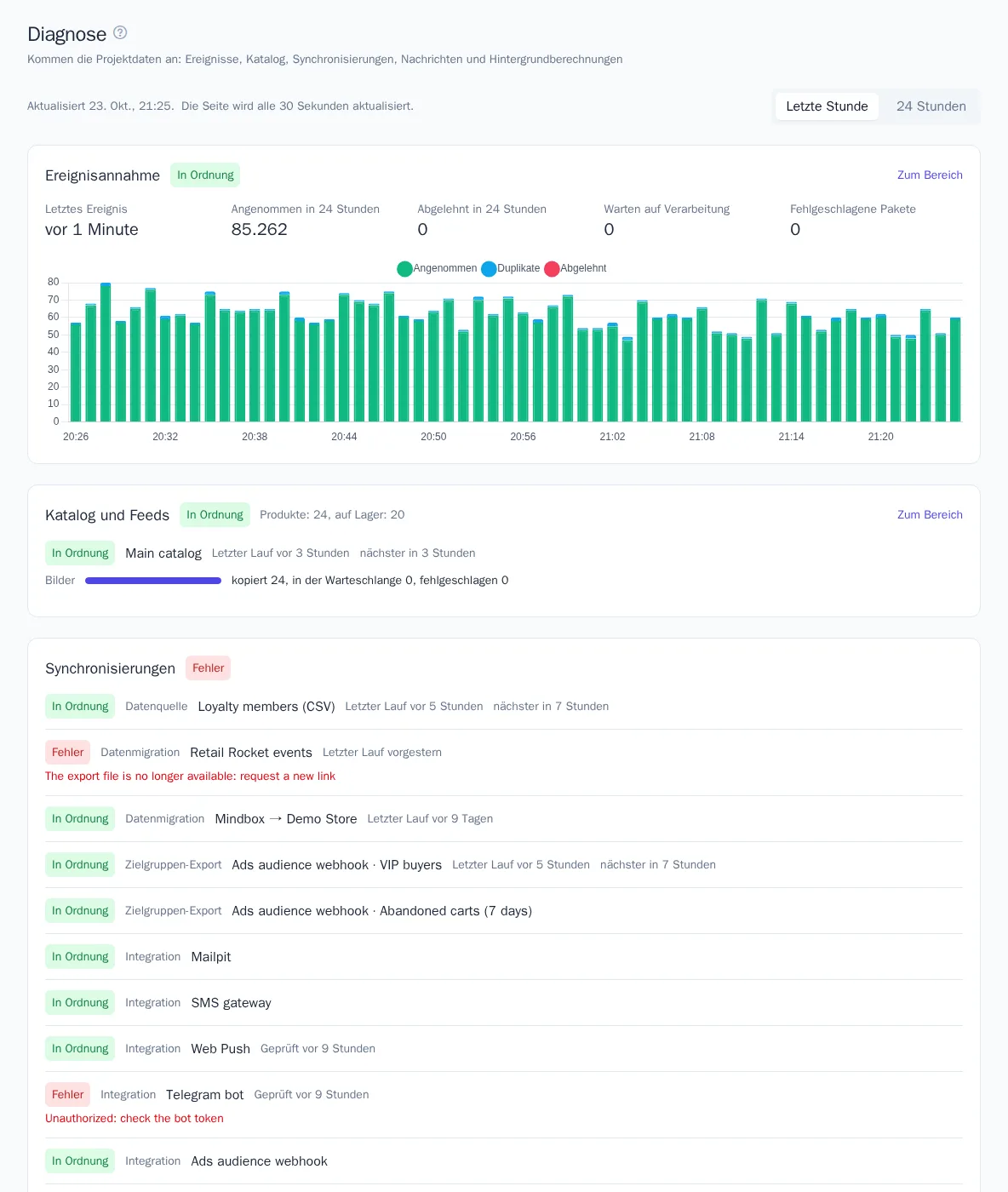Click the Fehlgeschlagene Pakete label
The width and height of the screenshot is (1008, 1192).
click(853, 209)
